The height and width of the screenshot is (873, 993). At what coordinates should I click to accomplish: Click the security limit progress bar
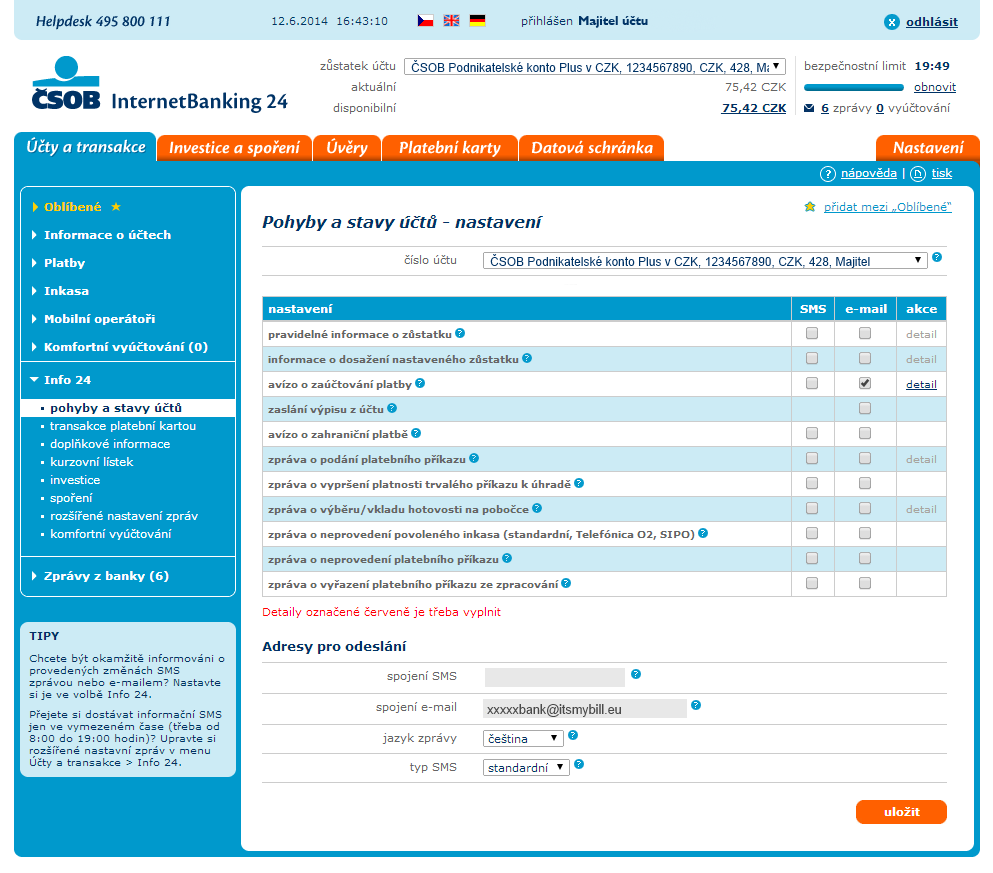point(854,88)
